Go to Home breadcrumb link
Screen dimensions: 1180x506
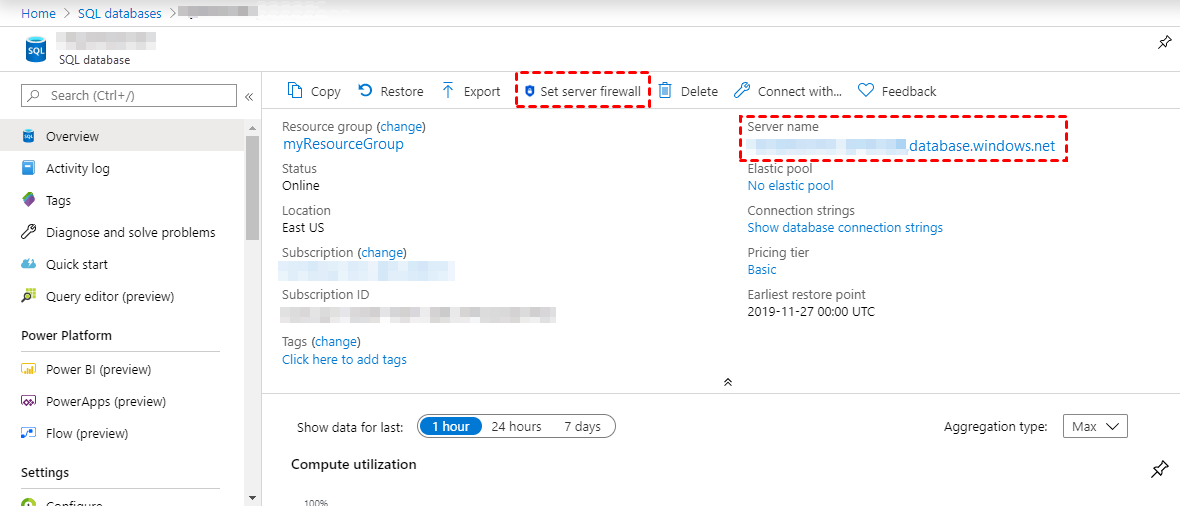(38, 13)
